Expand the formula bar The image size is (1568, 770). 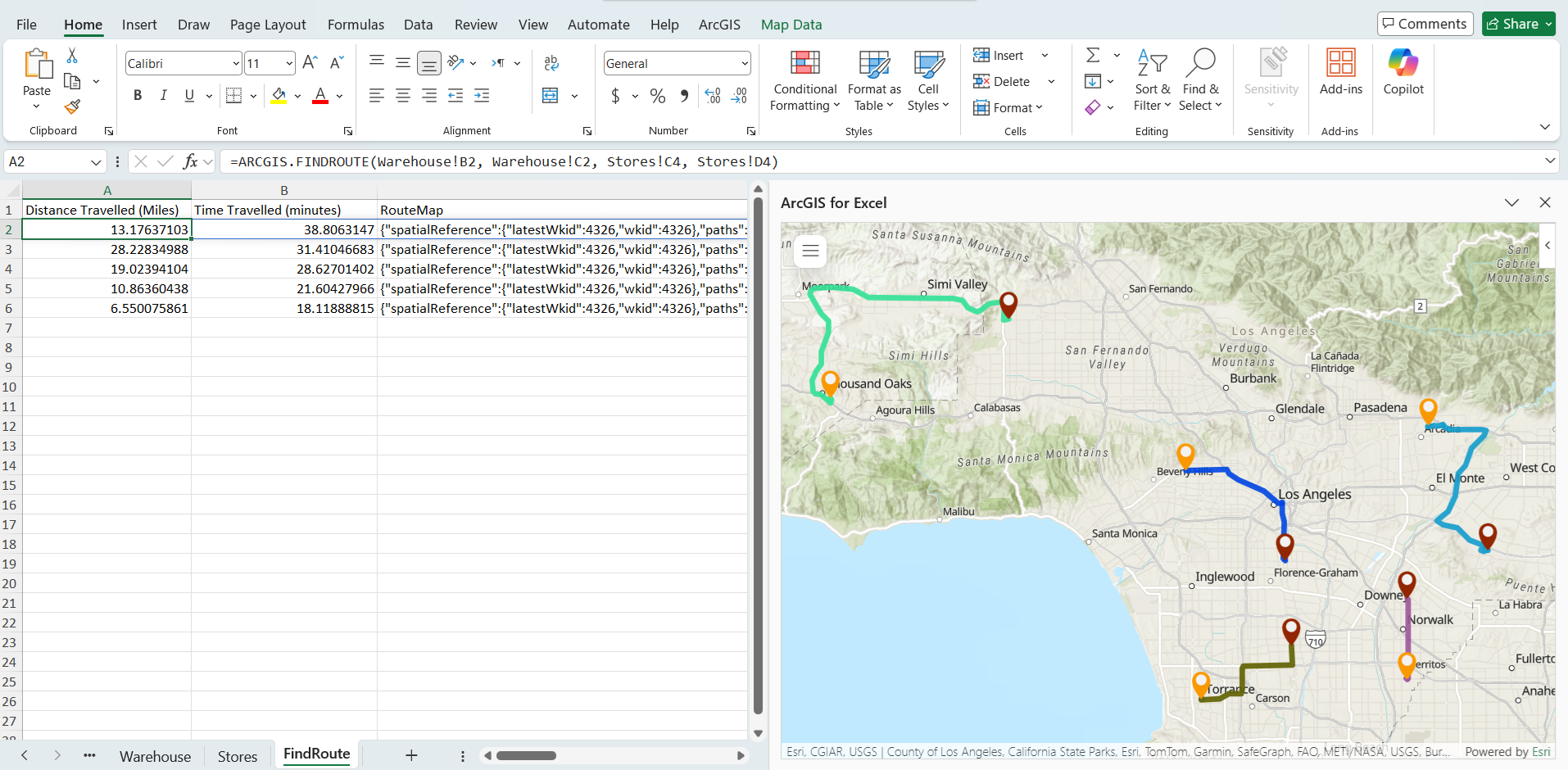(x=1549, y=161)
